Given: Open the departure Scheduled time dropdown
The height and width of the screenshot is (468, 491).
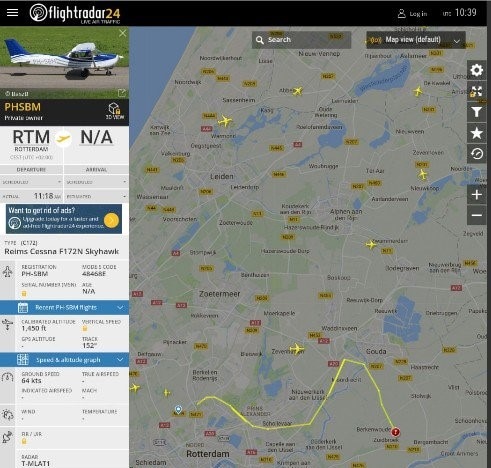Looking at the screenshot, I should pyautogui.click(x=31, y=182).
